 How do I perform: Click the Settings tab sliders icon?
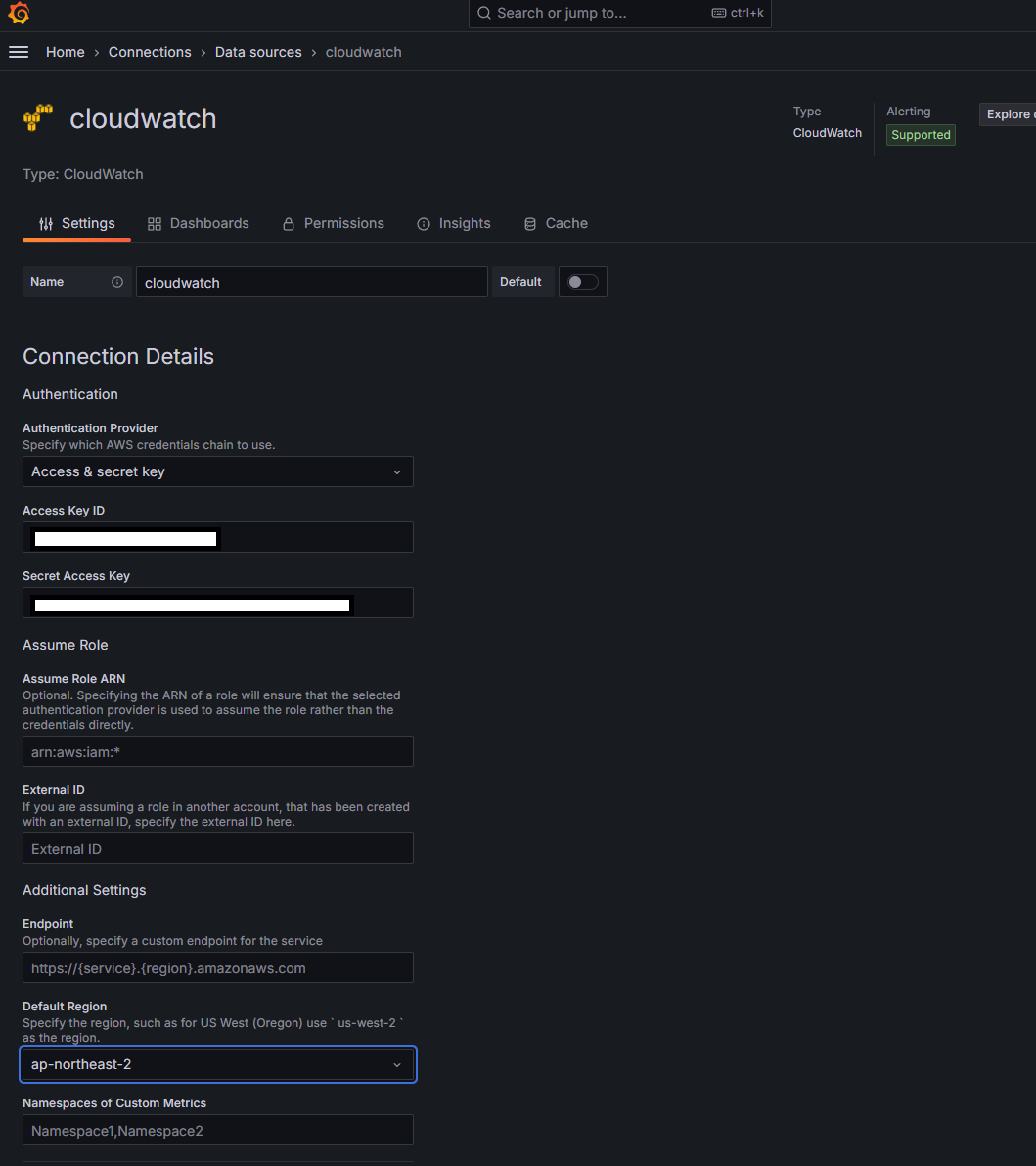click(x=46, y=224)
